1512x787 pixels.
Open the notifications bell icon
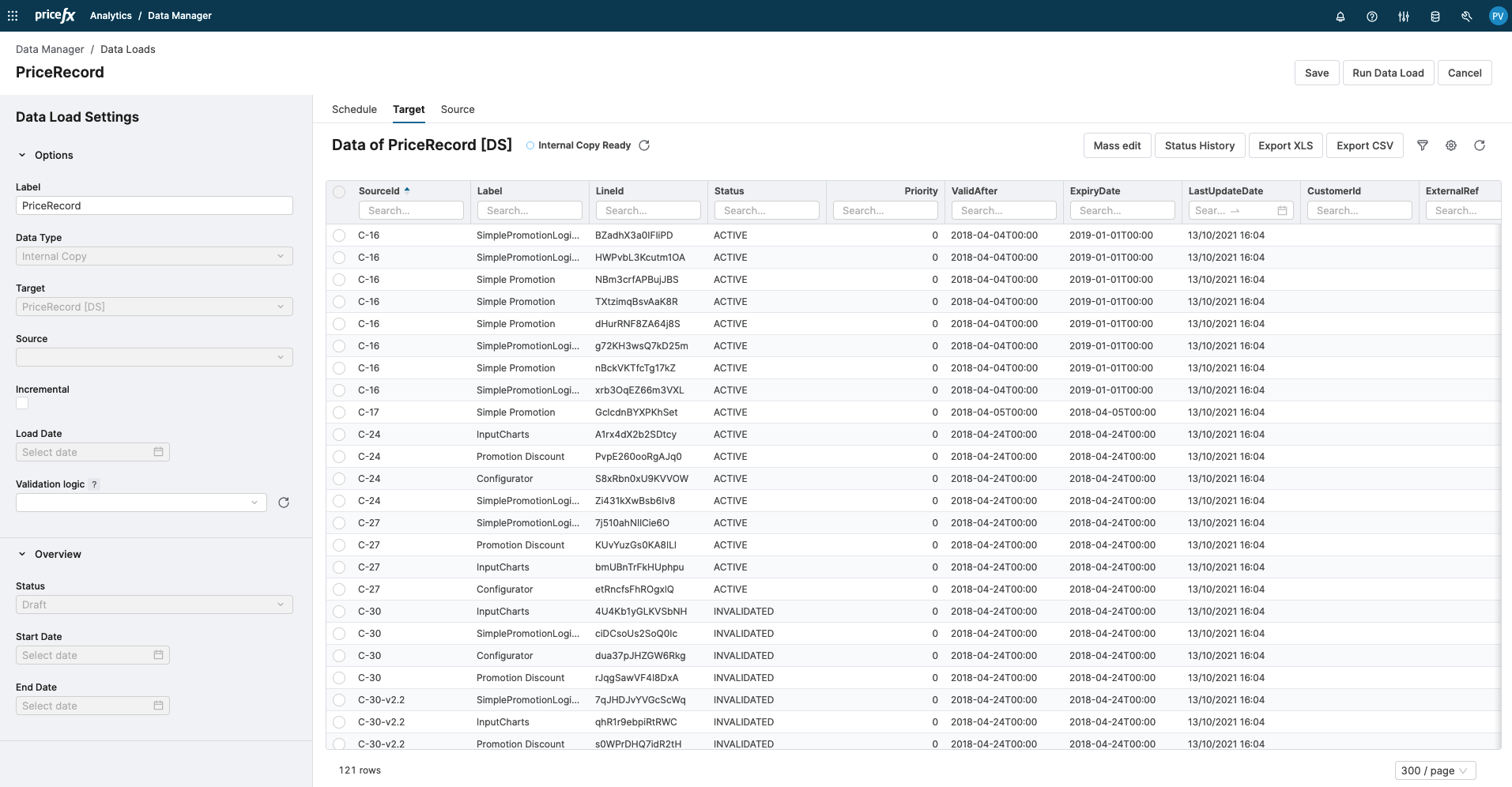(x=1340, y=17)
